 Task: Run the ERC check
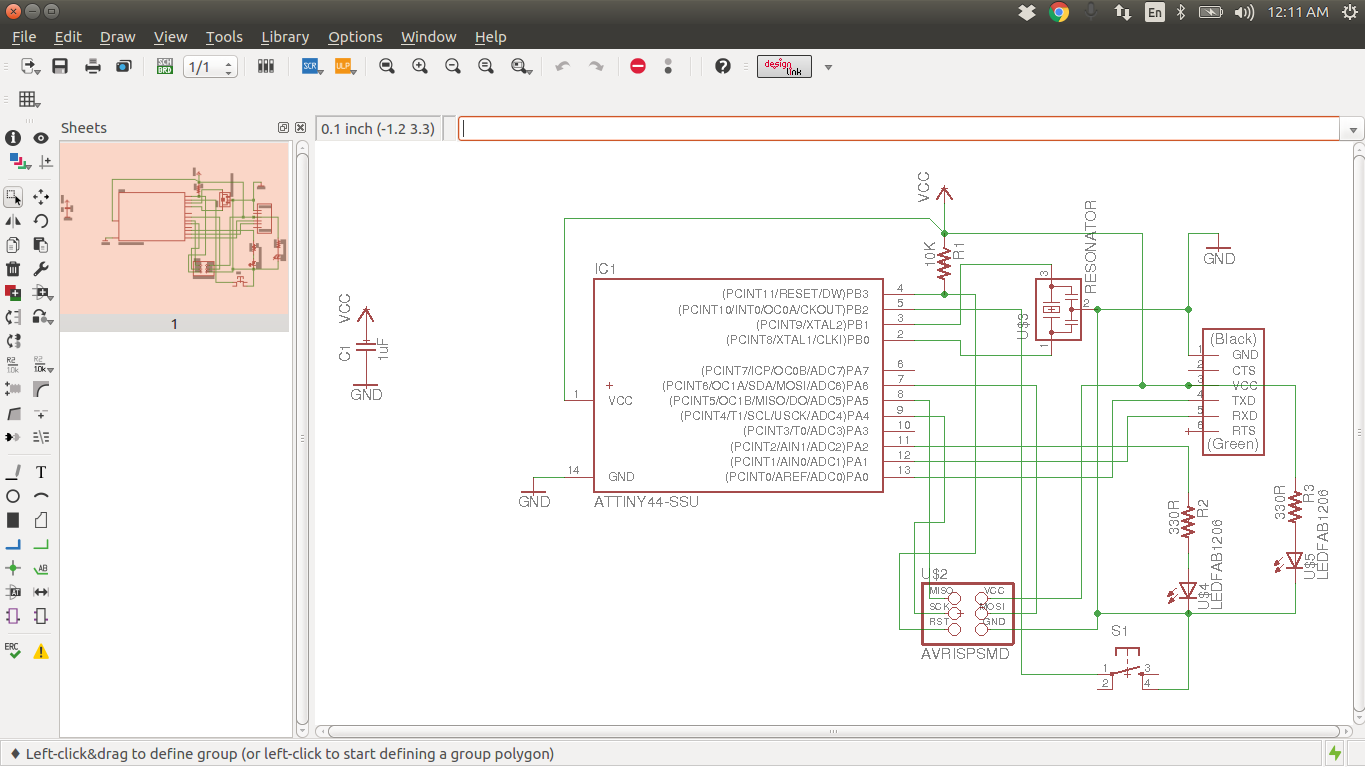(13, 650)
